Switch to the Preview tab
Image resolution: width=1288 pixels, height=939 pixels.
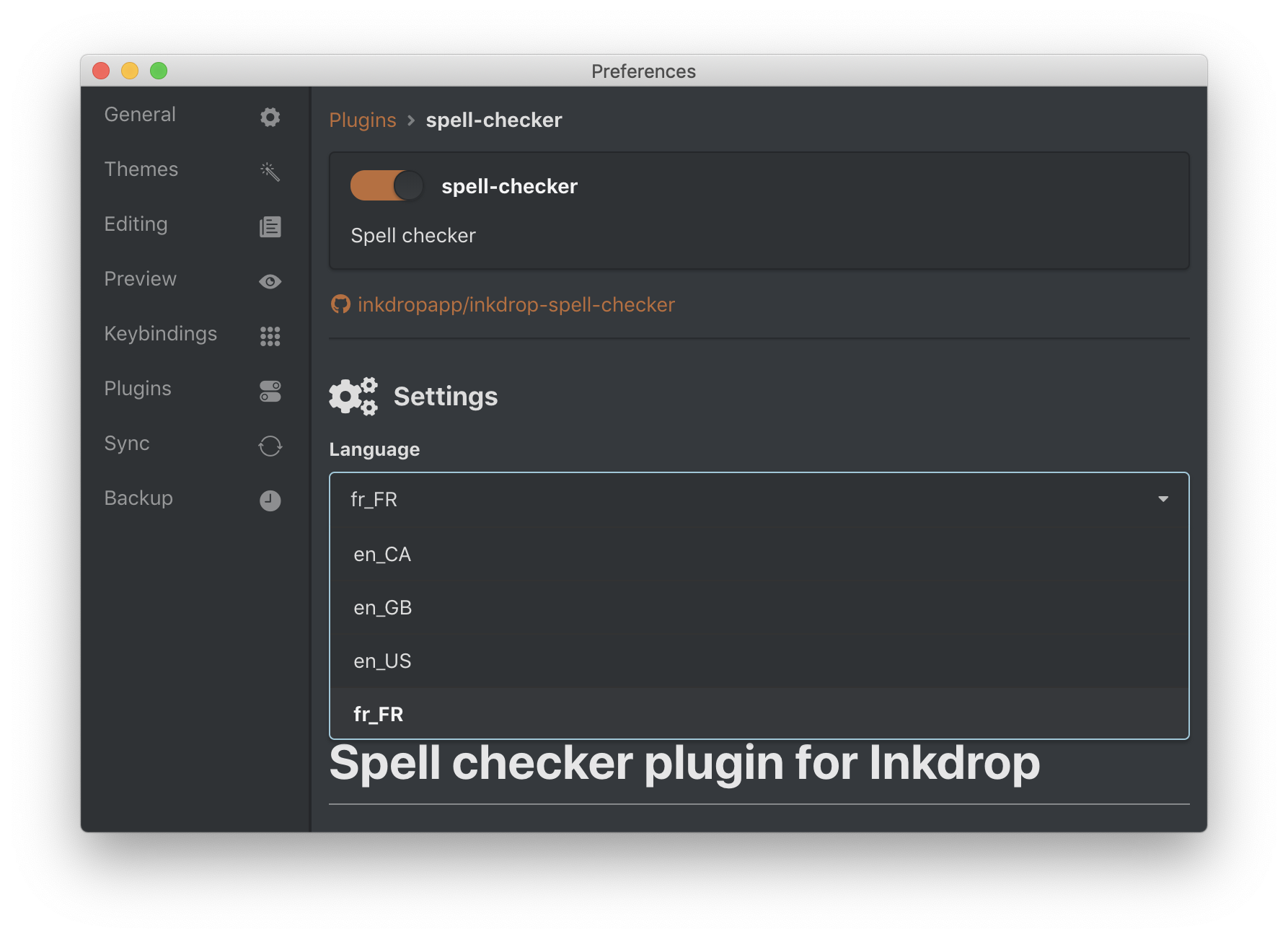click(193, 279)
